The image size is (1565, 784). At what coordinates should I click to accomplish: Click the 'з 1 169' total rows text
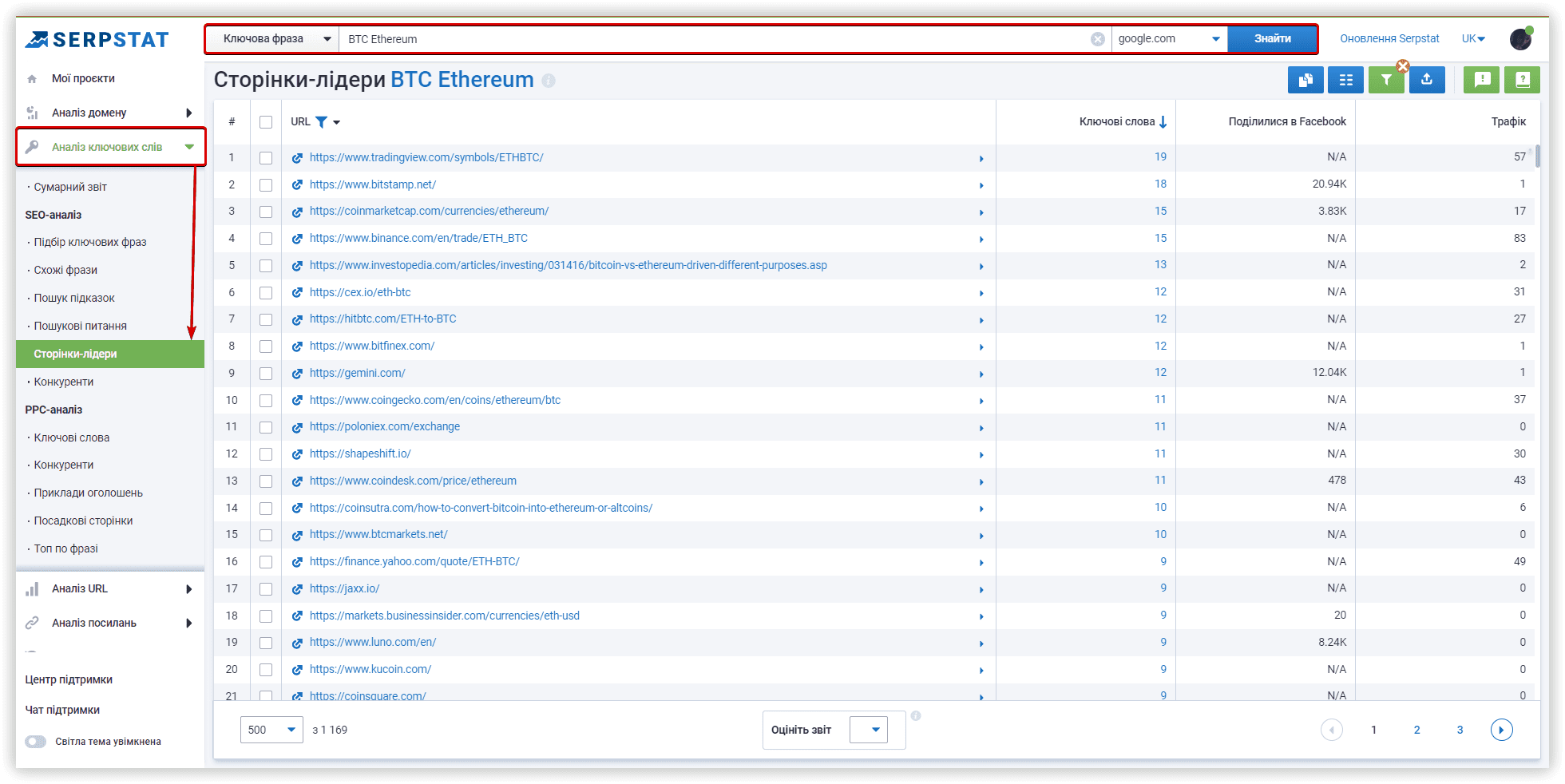330,730
